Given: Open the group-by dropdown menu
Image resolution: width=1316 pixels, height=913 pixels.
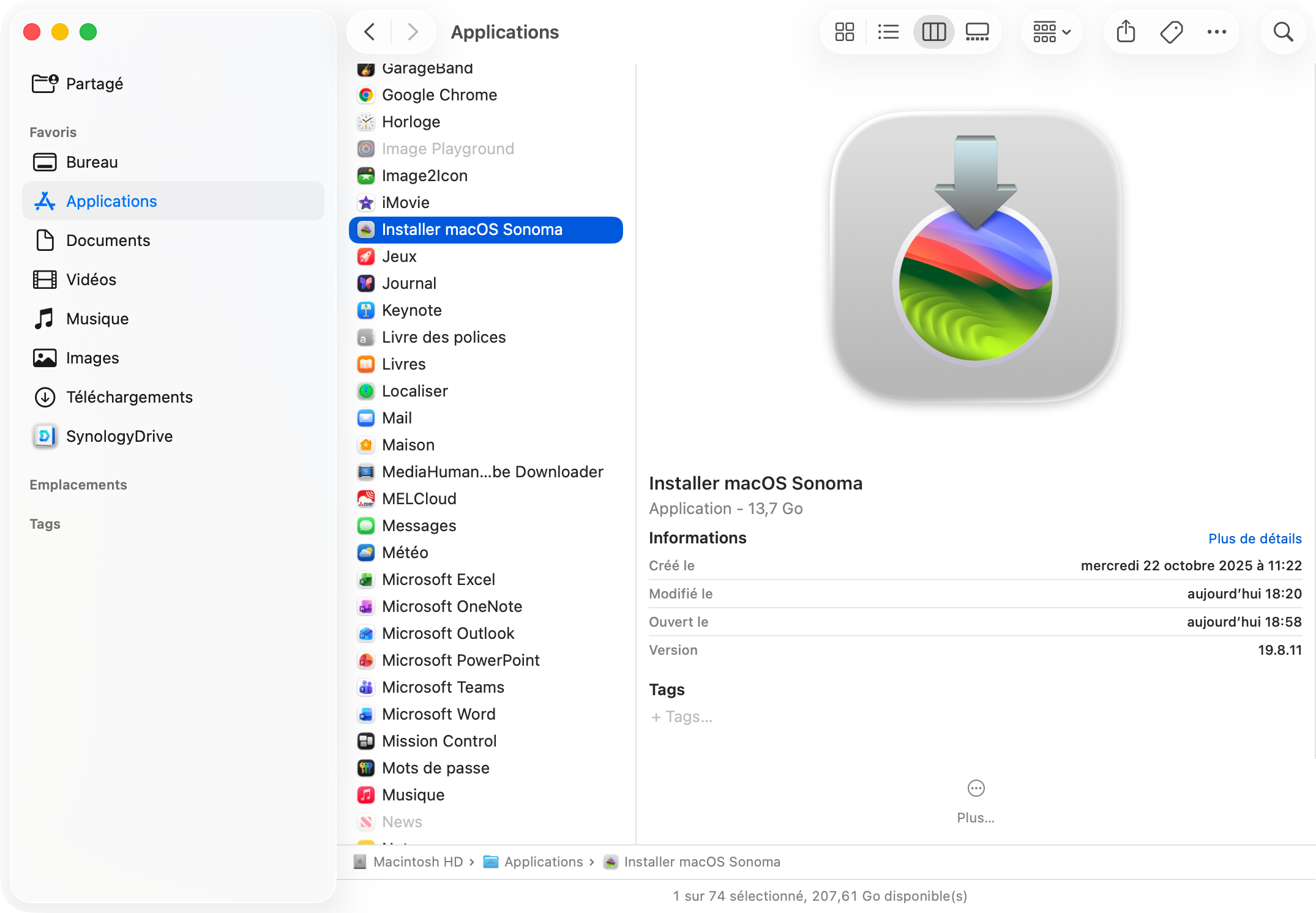Looking at the screenshot, I should point(1051,32).
